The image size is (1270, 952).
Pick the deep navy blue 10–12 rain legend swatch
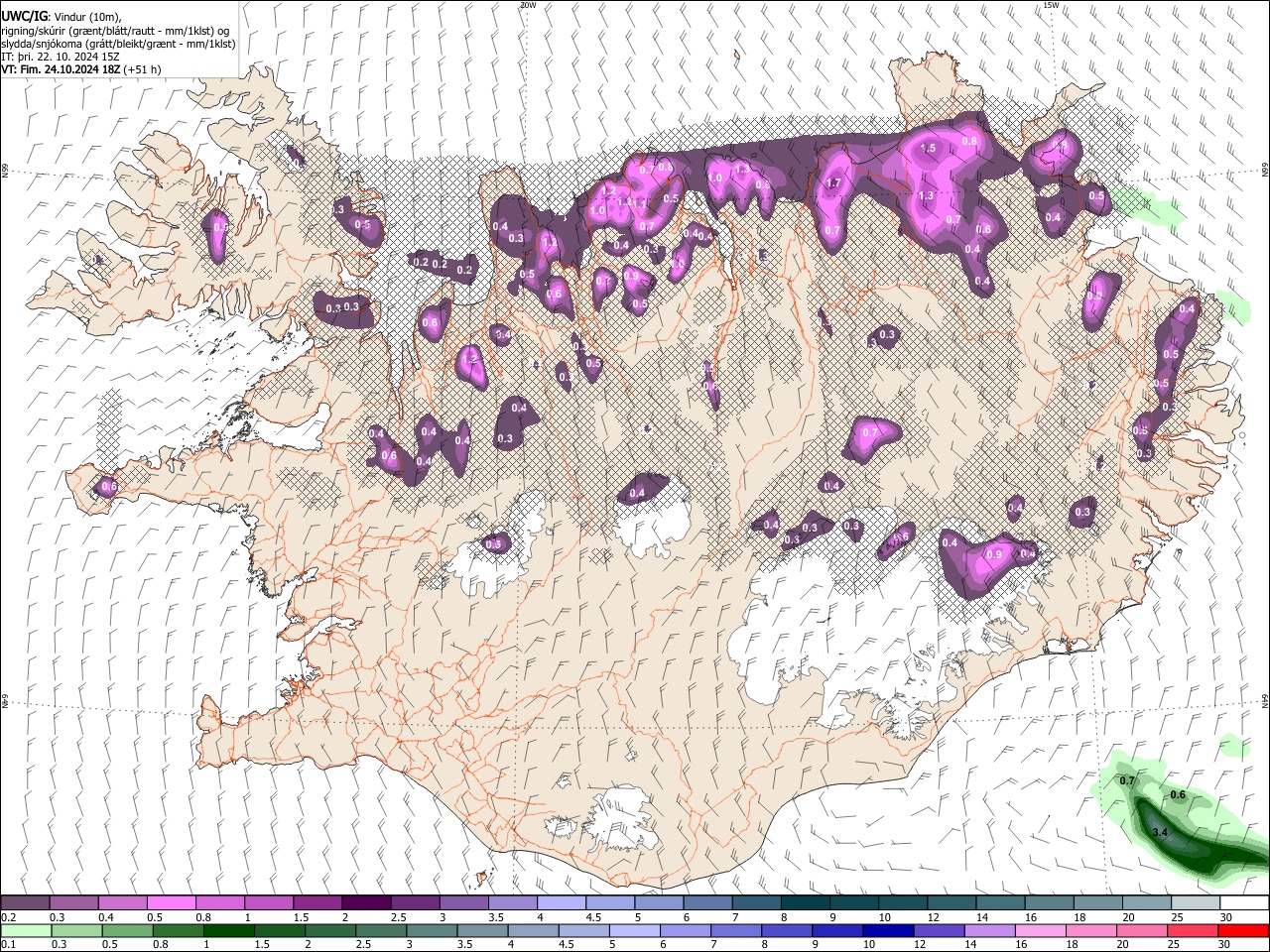[888, 930]
